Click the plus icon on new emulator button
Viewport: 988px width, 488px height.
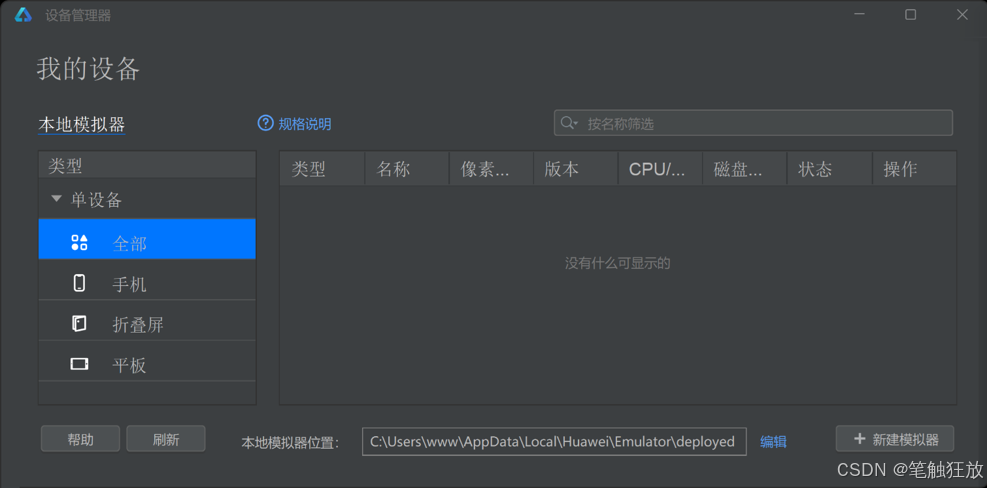(859, 439)
